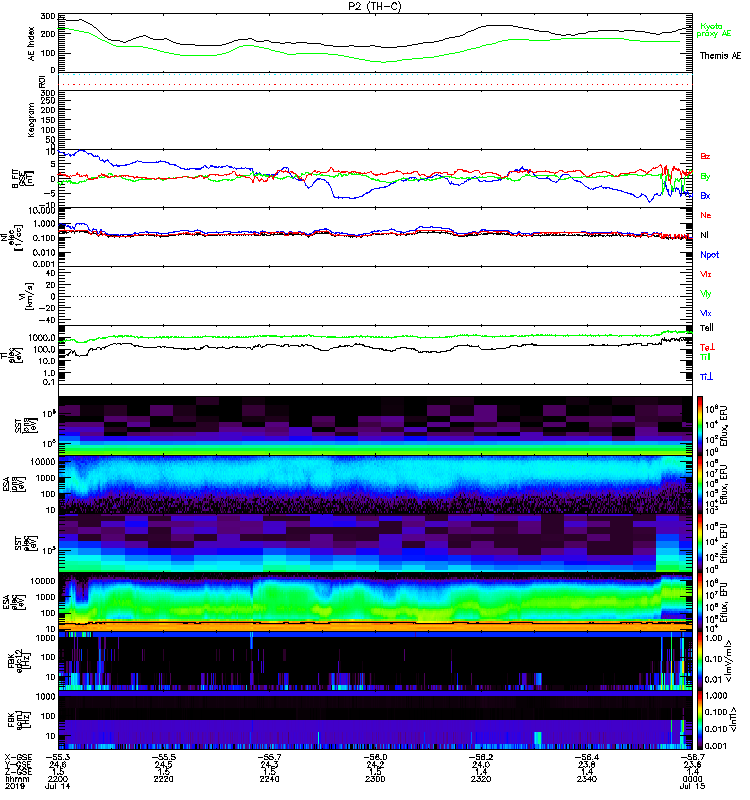Click the 300 tick on AE Index axis

pyautogui.click(x=48, y=16)
